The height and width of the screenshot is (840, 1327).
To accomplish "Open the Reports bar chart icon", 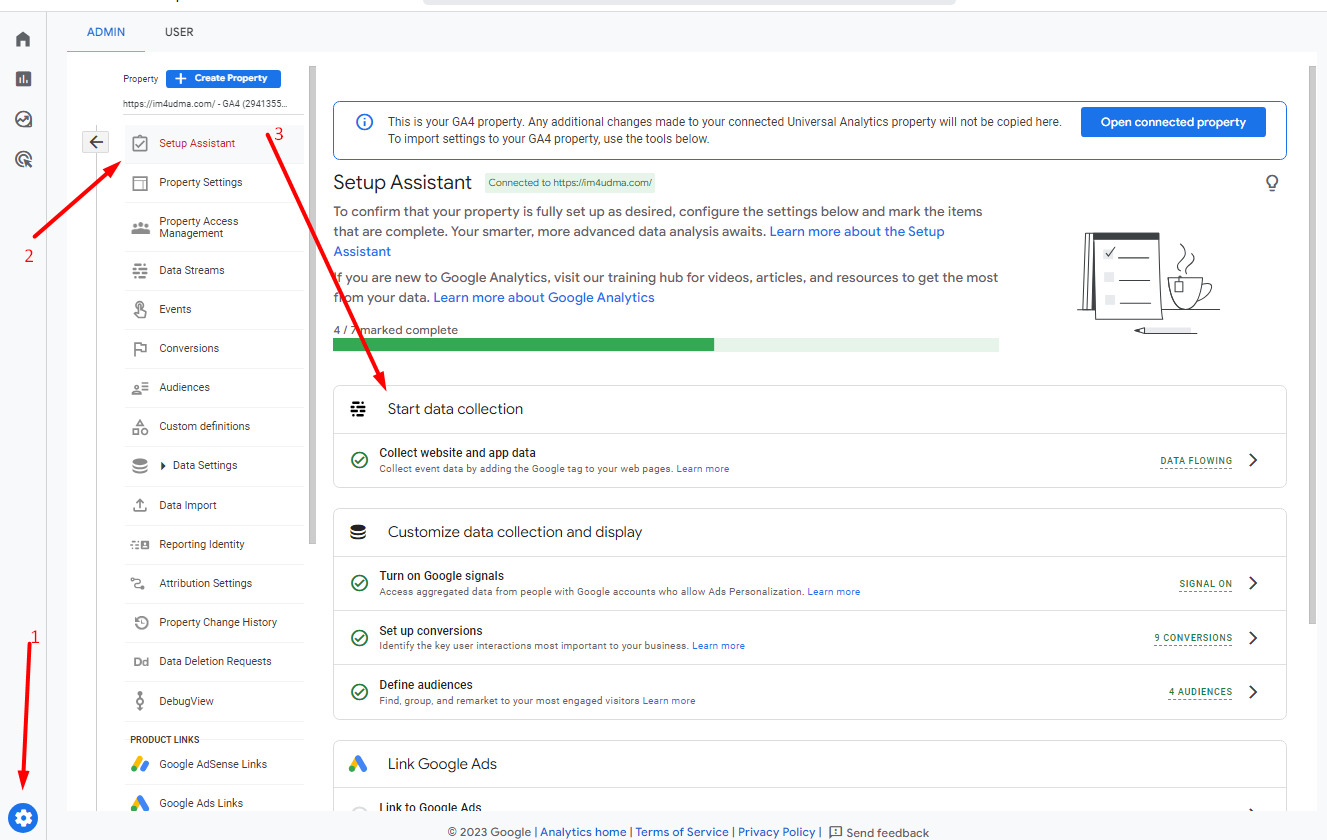I will pyautogui.click(x=23, y=79).
